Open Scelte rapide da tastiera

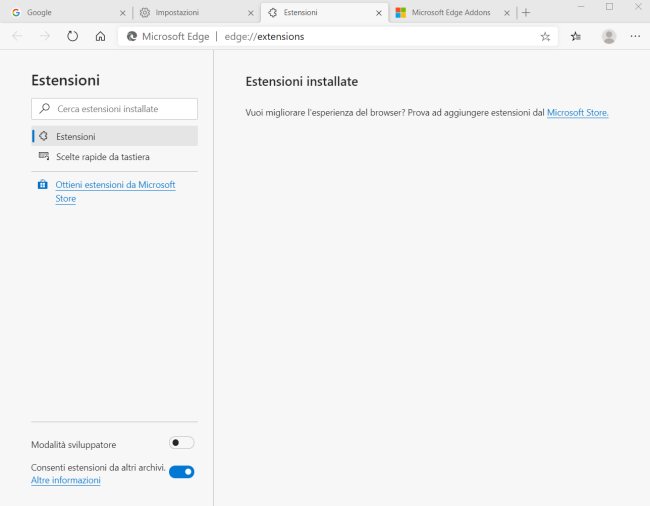pos(102,157)
